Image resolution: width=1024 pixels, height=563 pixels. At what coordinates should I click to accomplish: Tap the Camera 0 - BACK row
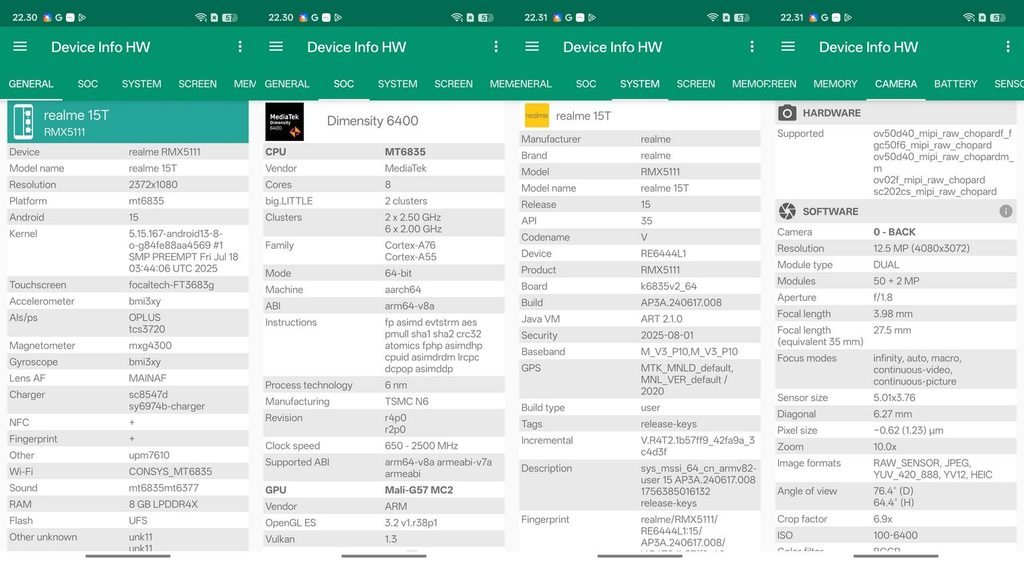pyautogui.click(x=895, y=232)
